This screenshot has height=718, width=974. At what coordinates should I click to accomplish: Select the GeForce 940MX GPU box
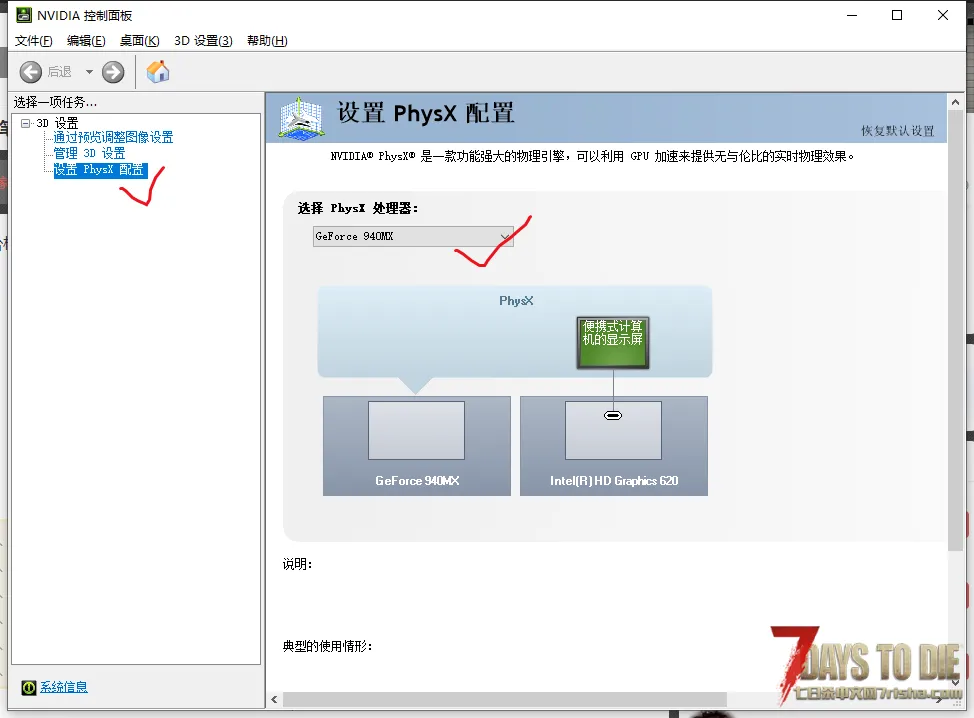pos(416,445)
